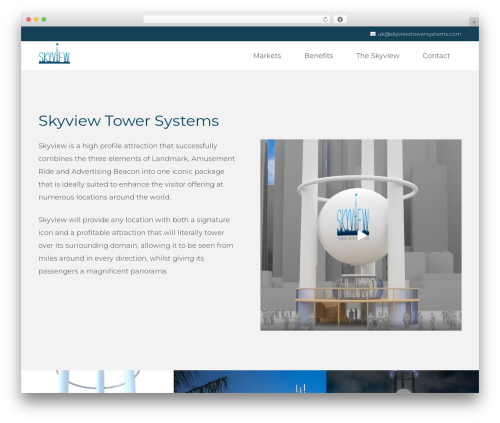Click the browser download icon button
This screenshot has height=423, width=500.
point(340,19)
